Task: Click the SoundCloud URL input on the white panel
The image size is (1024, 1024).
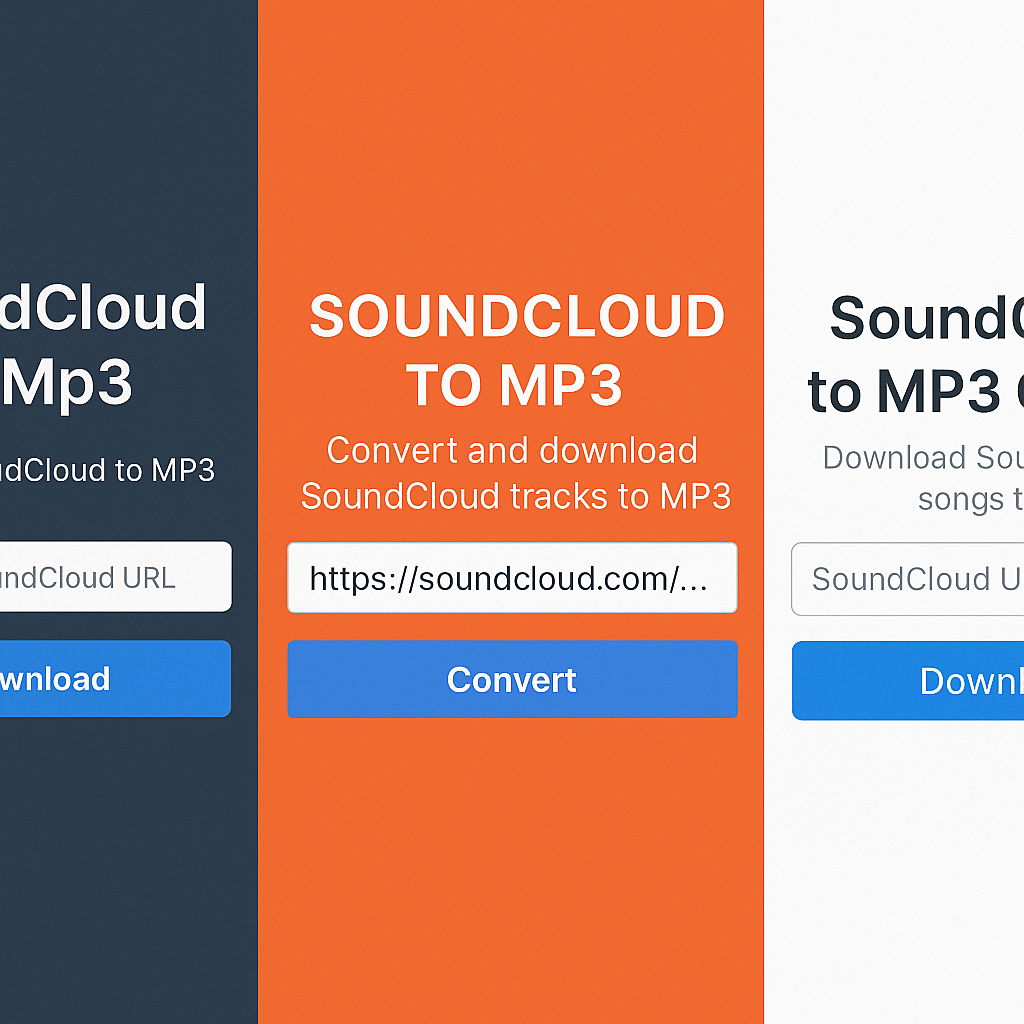Action: pos(910,579)
